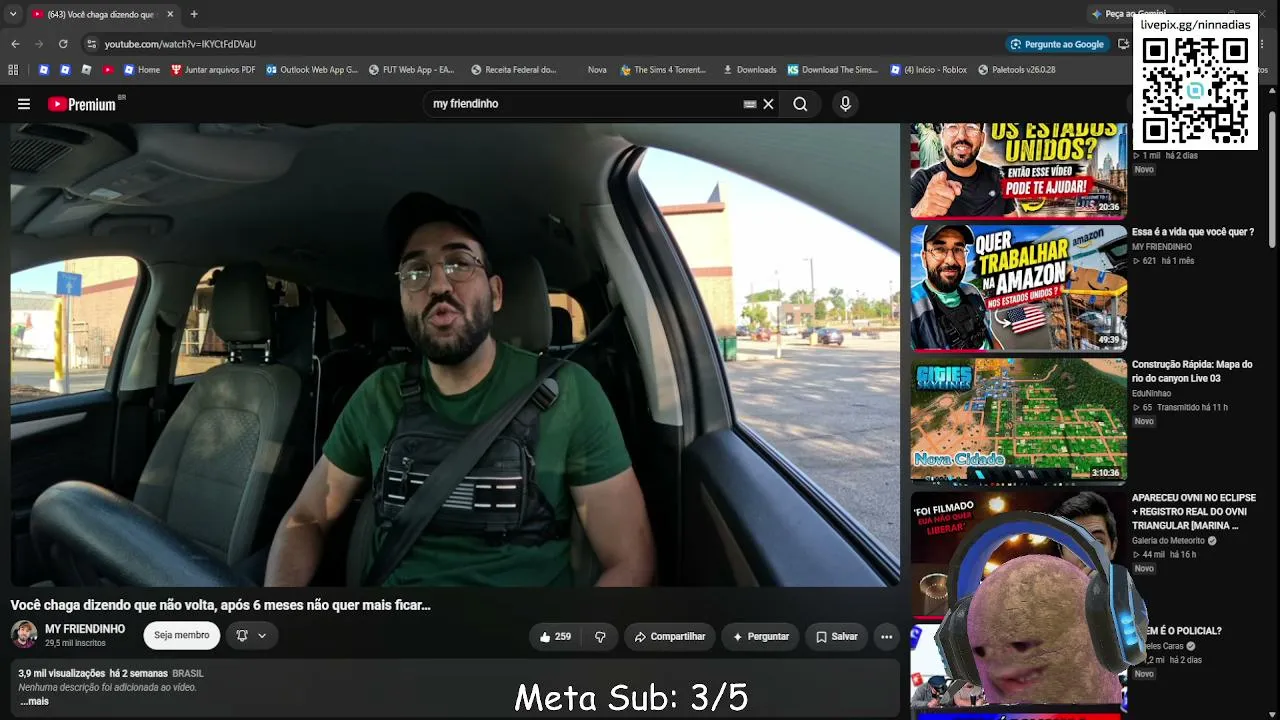Viewport: 1280px width, 720px height.
Task: Go to YouTube Premium home via logo
Action: point(82,104)
